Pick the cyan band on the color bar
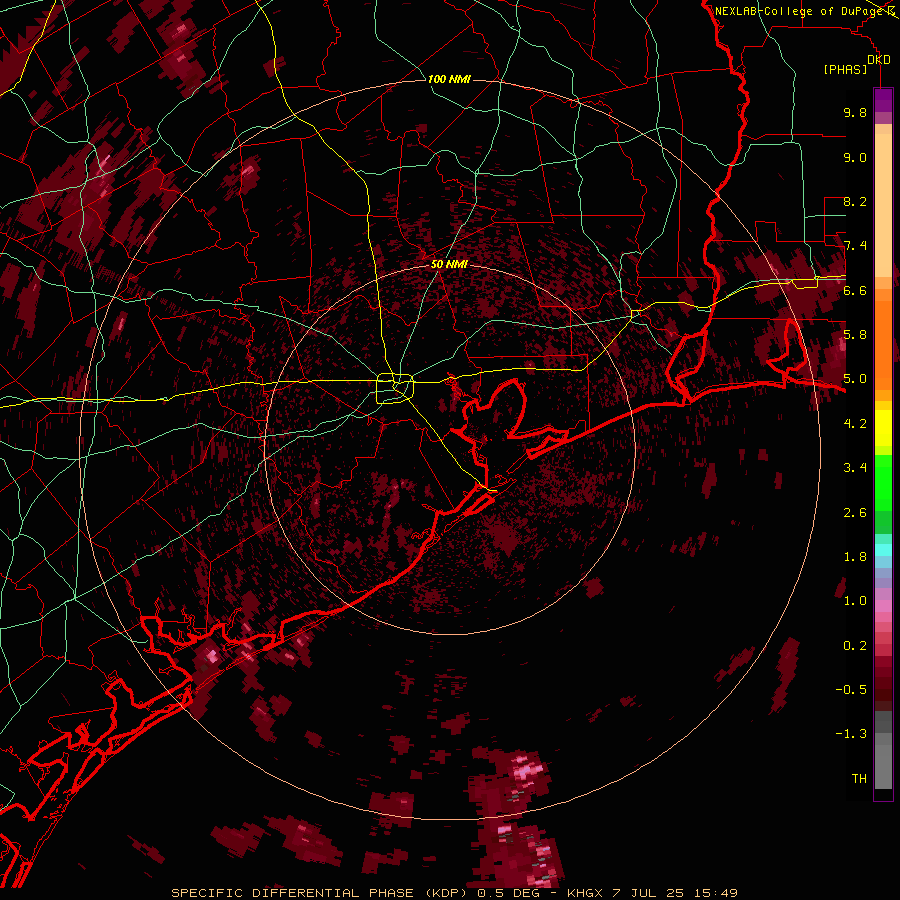The image size is (900, 900). point(883,550)
